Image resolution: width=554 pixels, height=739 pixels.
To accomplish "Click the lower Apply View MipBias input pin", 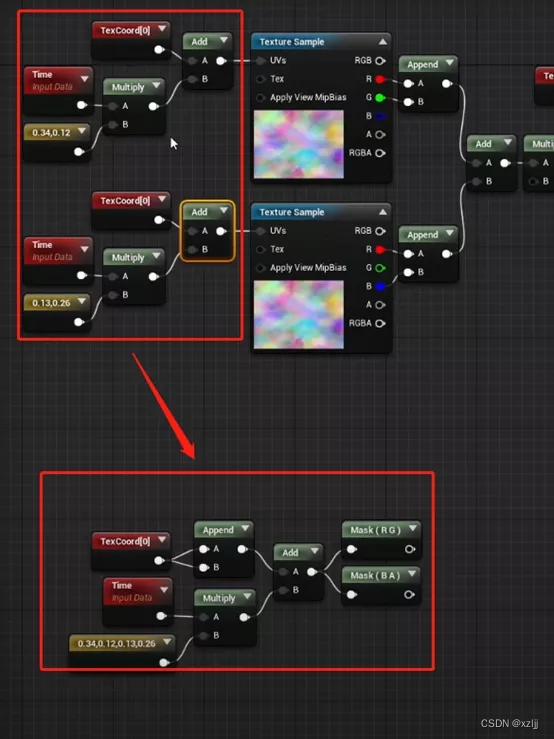I will (x=261, y=268).
